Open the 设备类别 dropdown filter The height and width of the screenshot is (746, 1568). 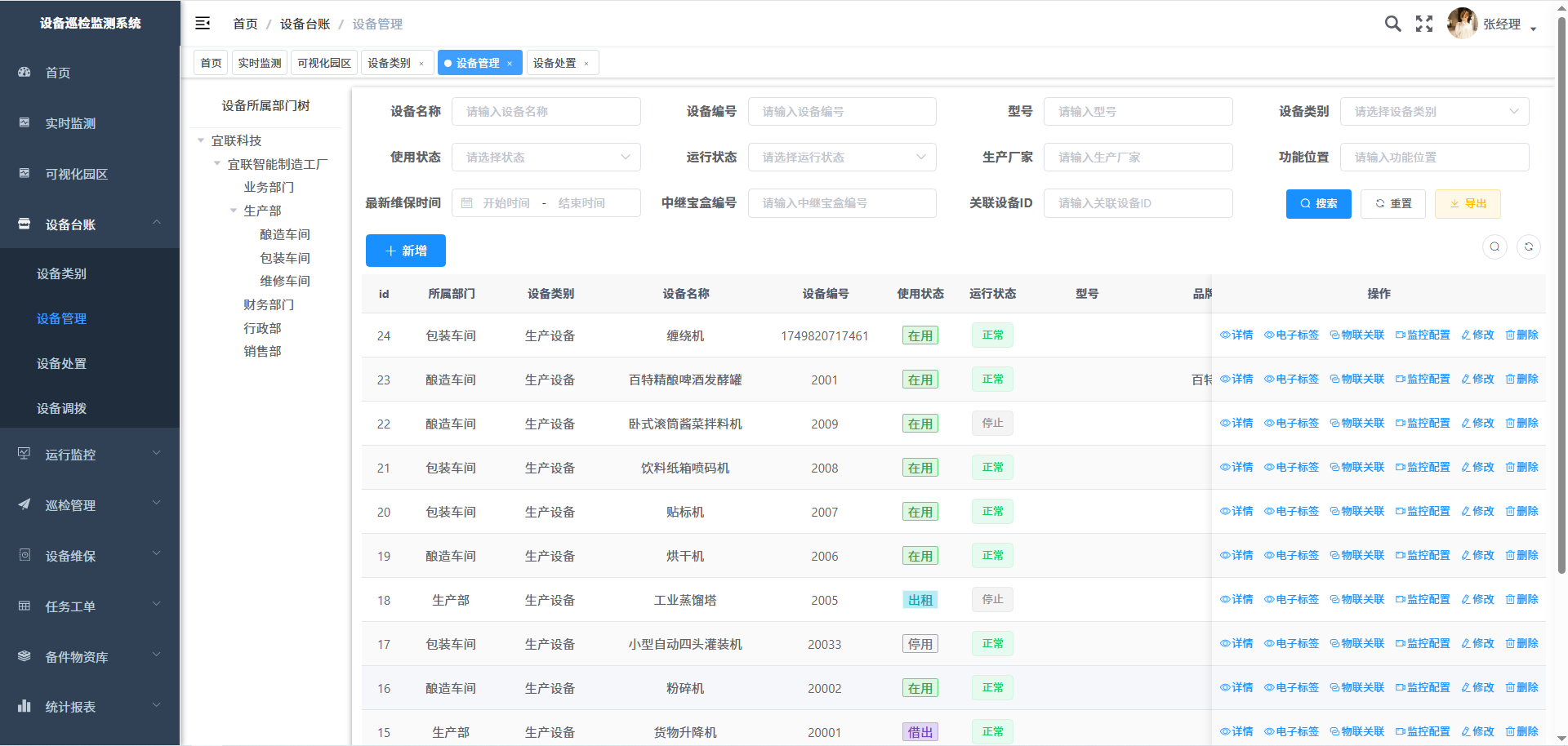[1434, 112]
